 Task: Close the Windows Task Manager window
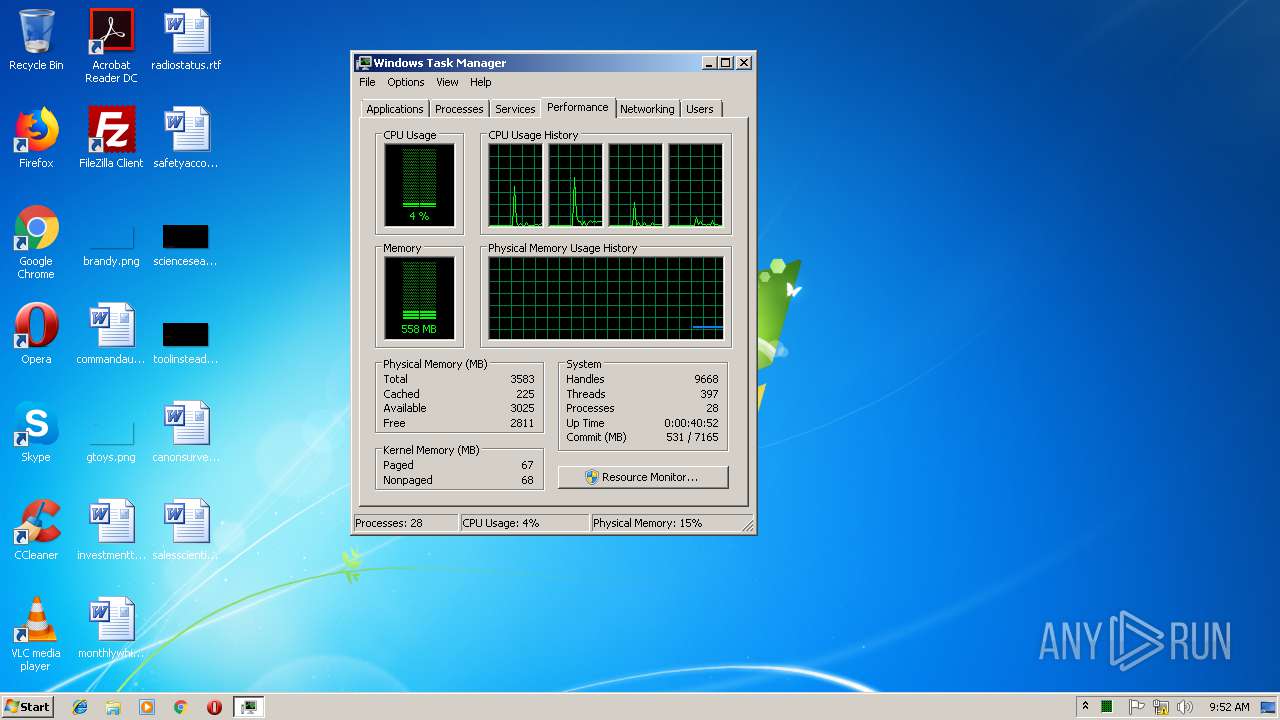(744, 62)
